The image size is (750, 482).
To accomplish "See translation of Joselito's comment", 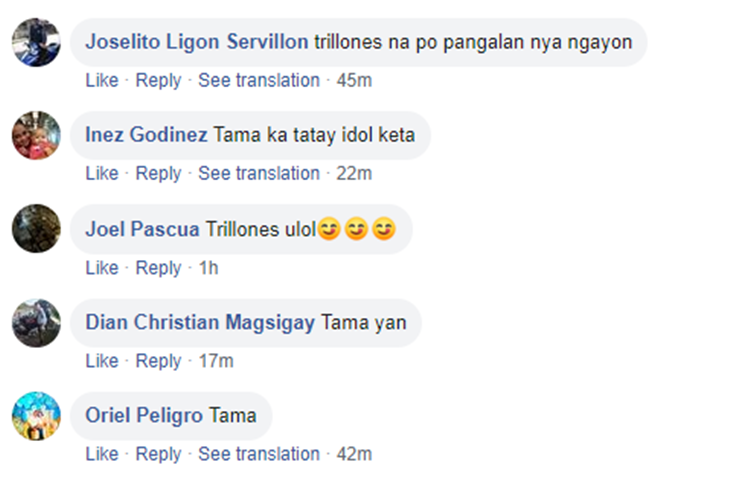I will [259, 80].
